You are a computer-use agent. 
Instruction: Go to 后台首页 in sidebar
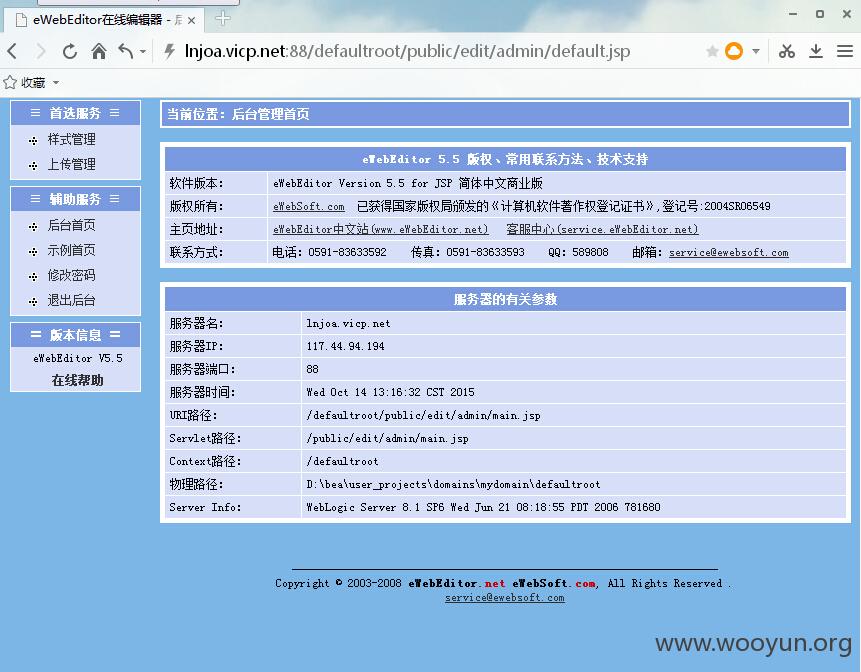tap(71, 225)
